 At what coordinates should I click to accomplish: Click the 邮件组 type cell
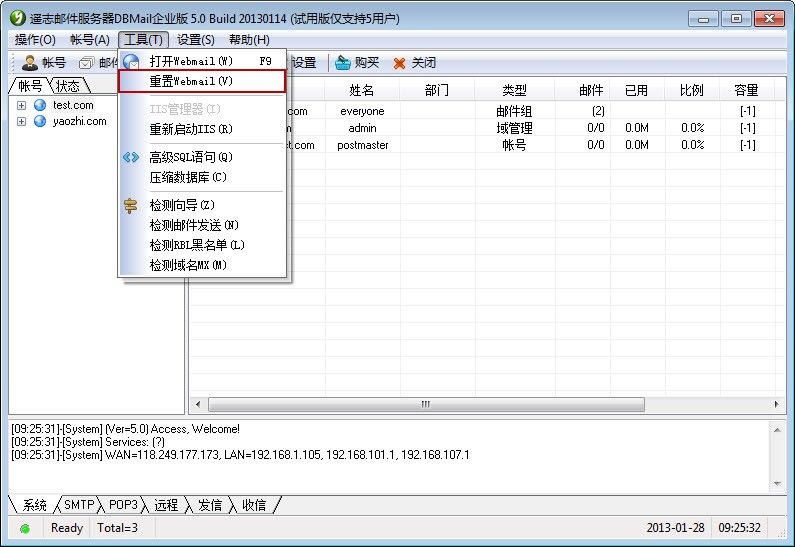tap(515, 112)
